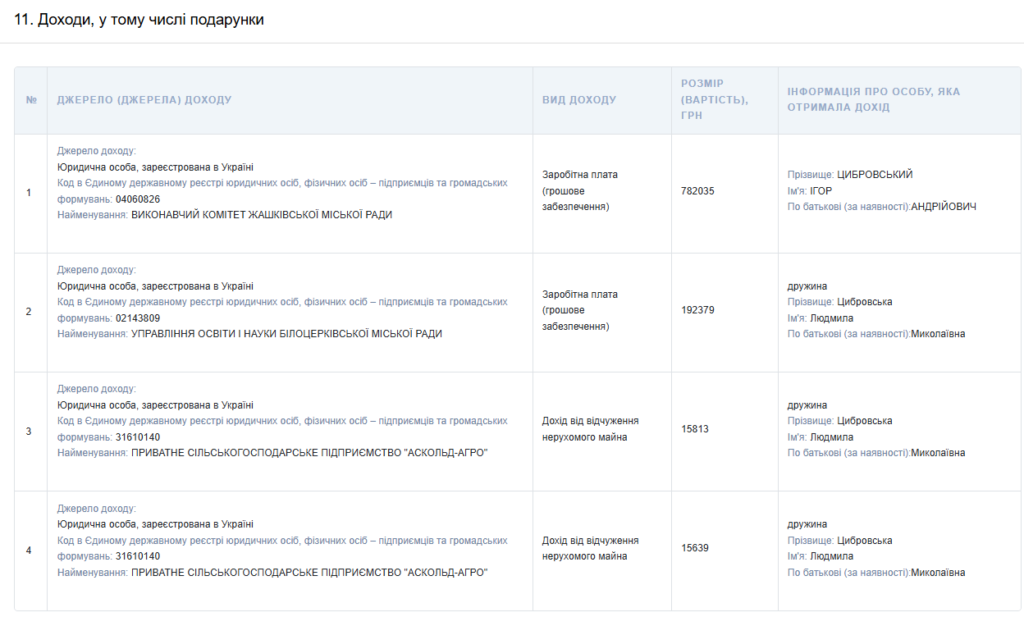Select the income amount 15639
The width and height of the screenshot is (1024, 617).
pyautogui.click(x=695, y=548)
